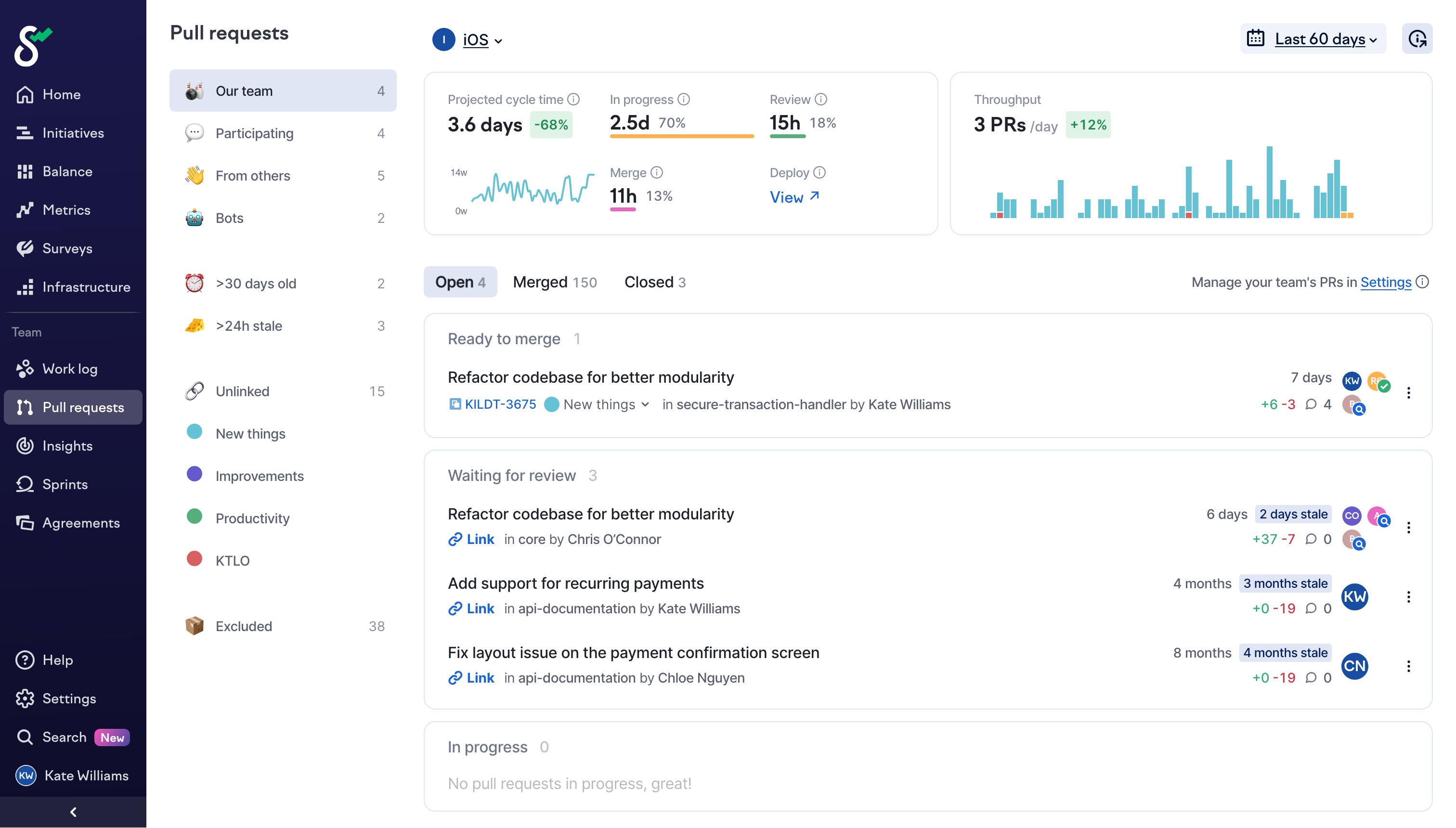
Task: Click the Sprints sidebar icon
Action: point(25,484)
